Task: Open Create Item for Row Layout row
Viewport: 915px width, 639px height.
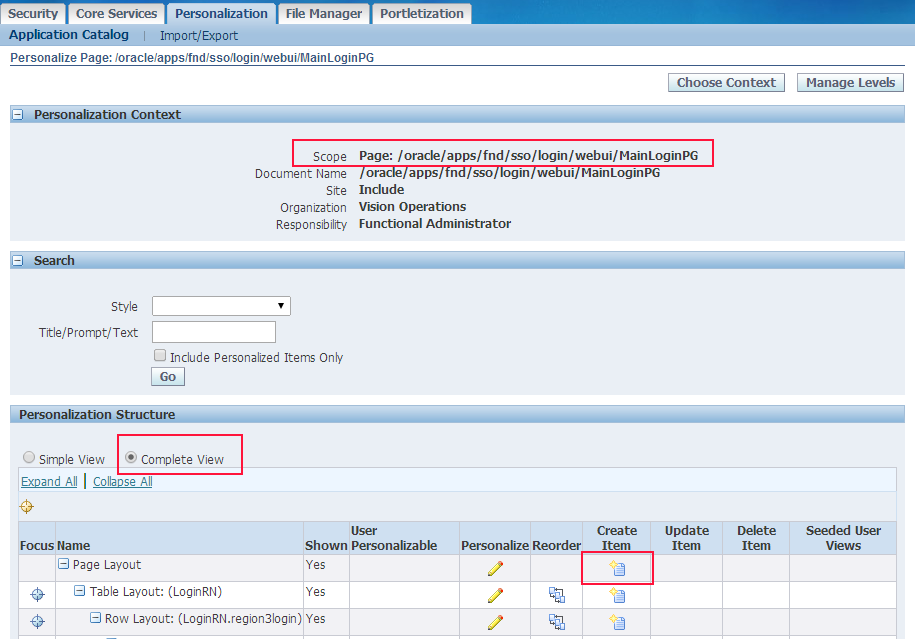Action: [x=617, y=623]
